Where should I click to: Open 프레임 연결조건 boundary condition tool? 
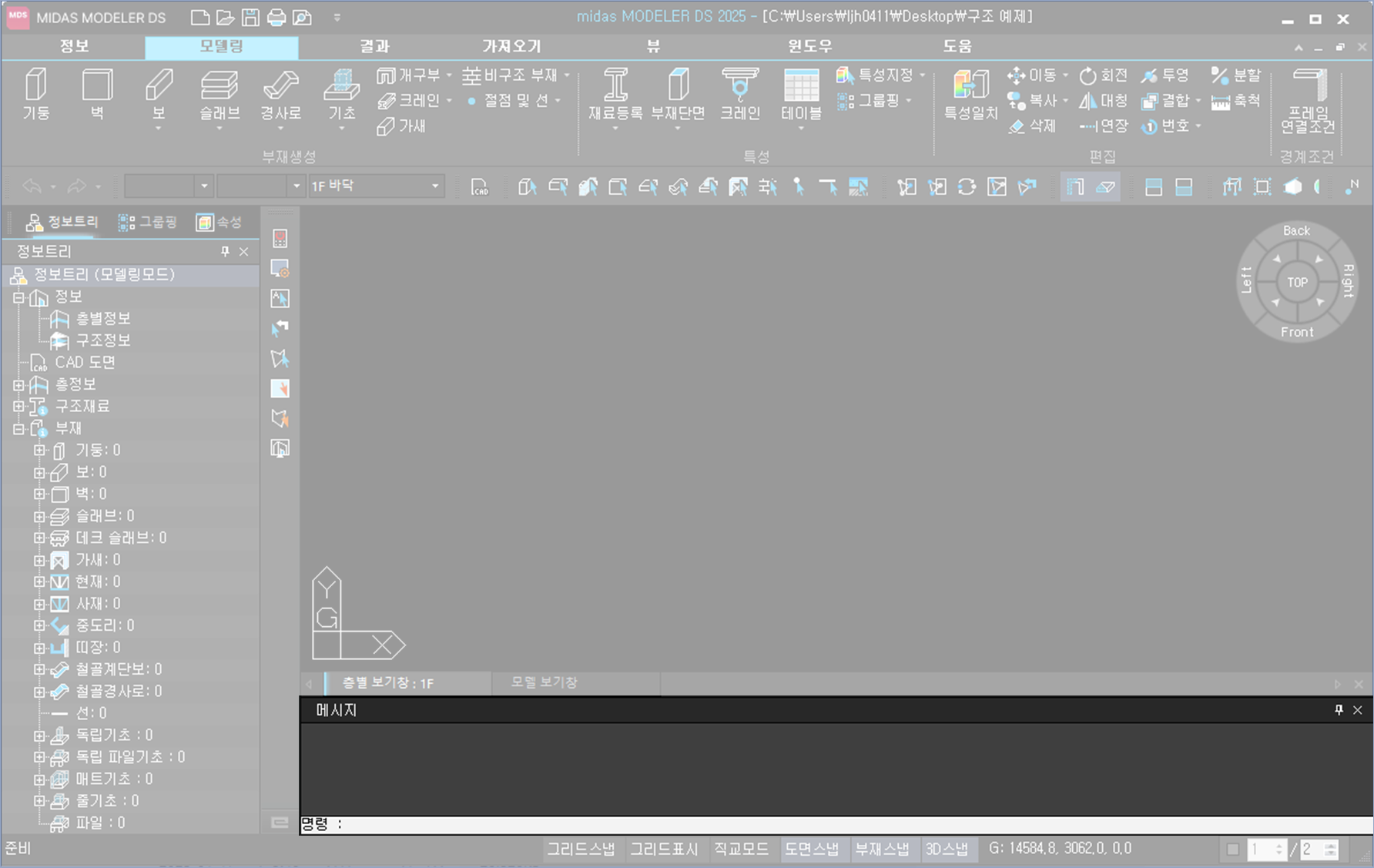(x=1308, y=100)
